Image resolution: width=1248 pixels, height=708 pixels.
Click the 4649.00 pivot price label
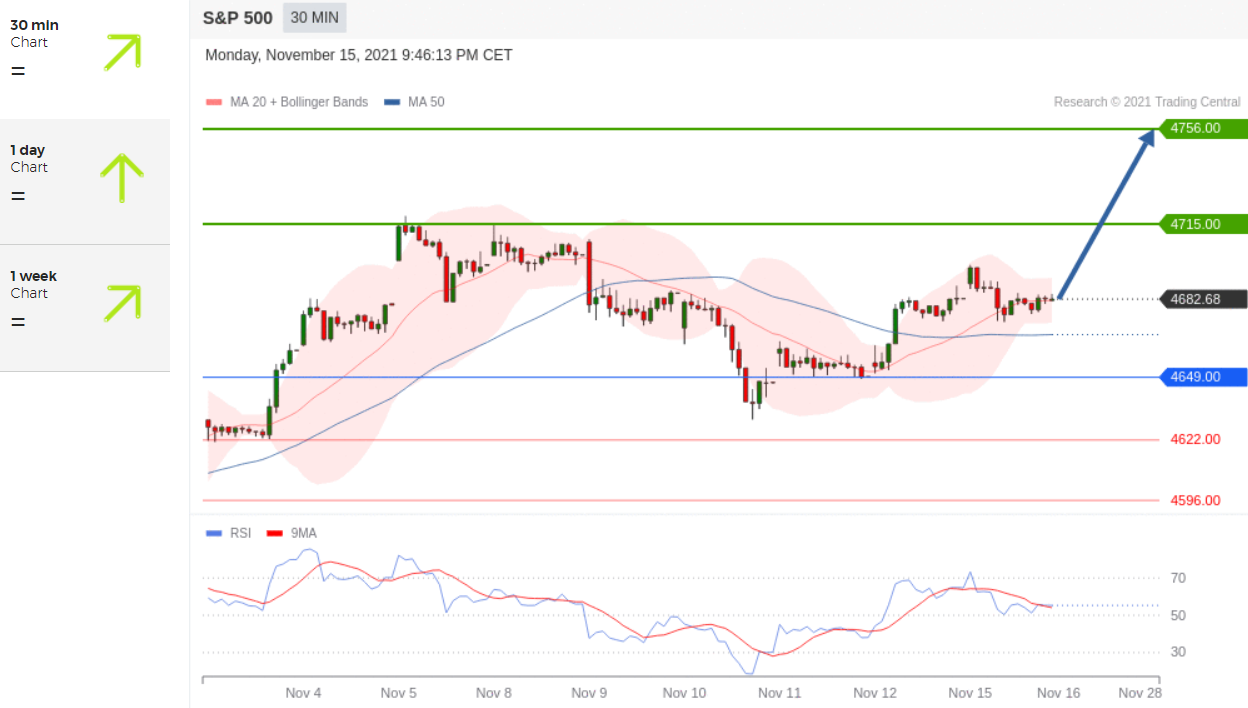point(1203,377)
